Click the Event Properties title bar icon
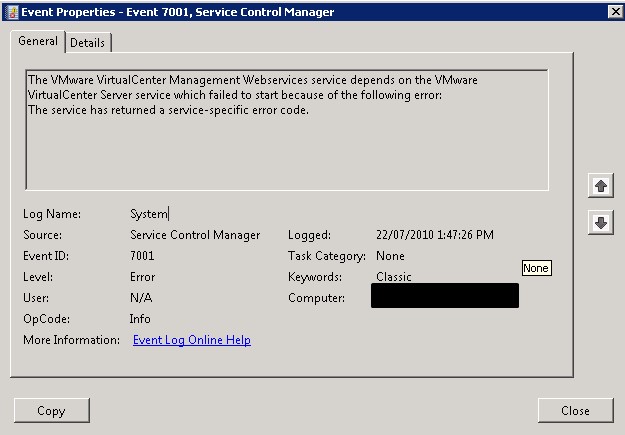 pos(11,12)
